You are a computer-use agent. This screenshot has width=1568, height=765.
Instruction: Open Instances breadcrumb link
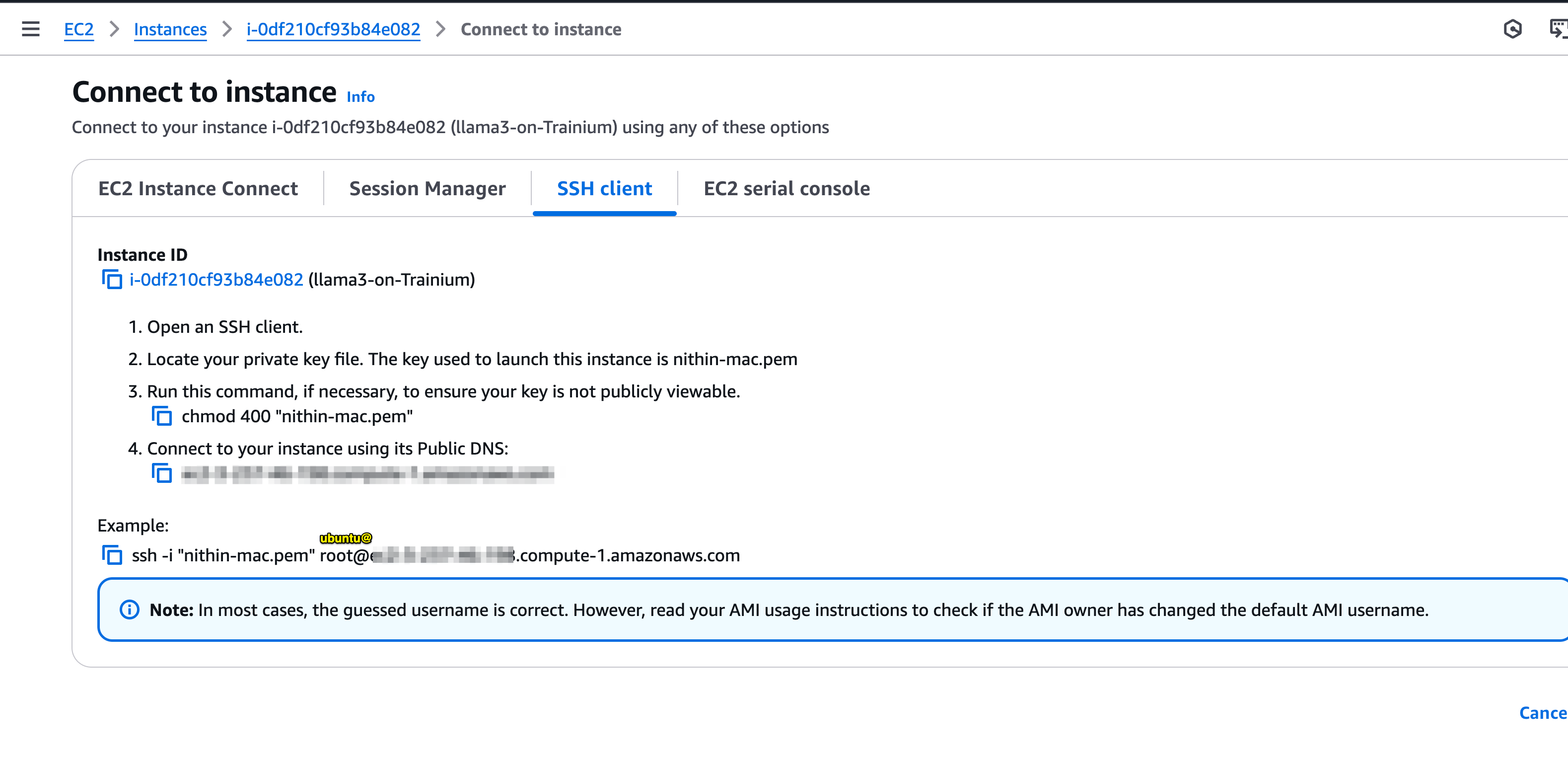point(170,29)
